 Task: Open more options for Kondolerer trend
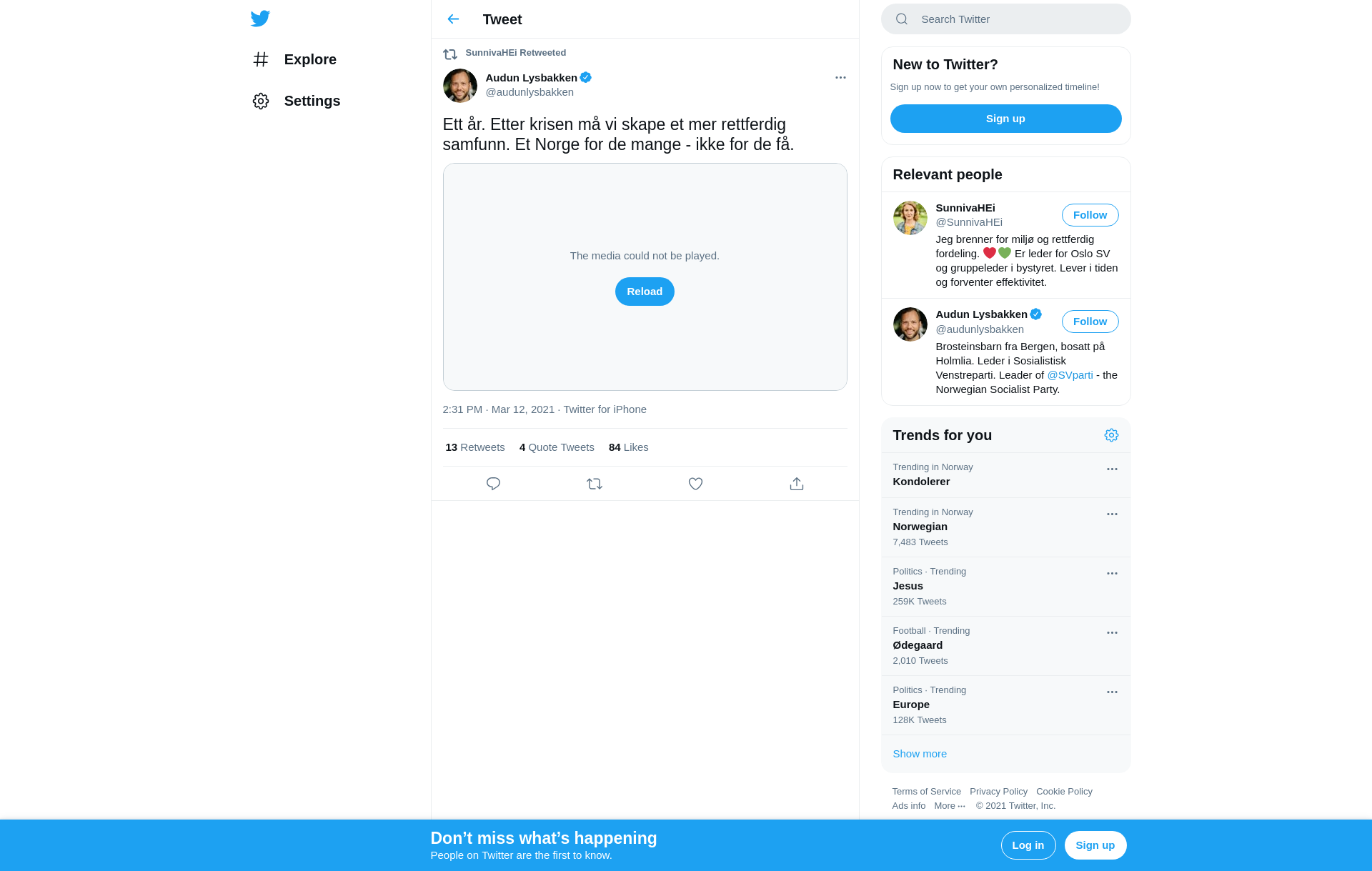[x=1112, y=469]
